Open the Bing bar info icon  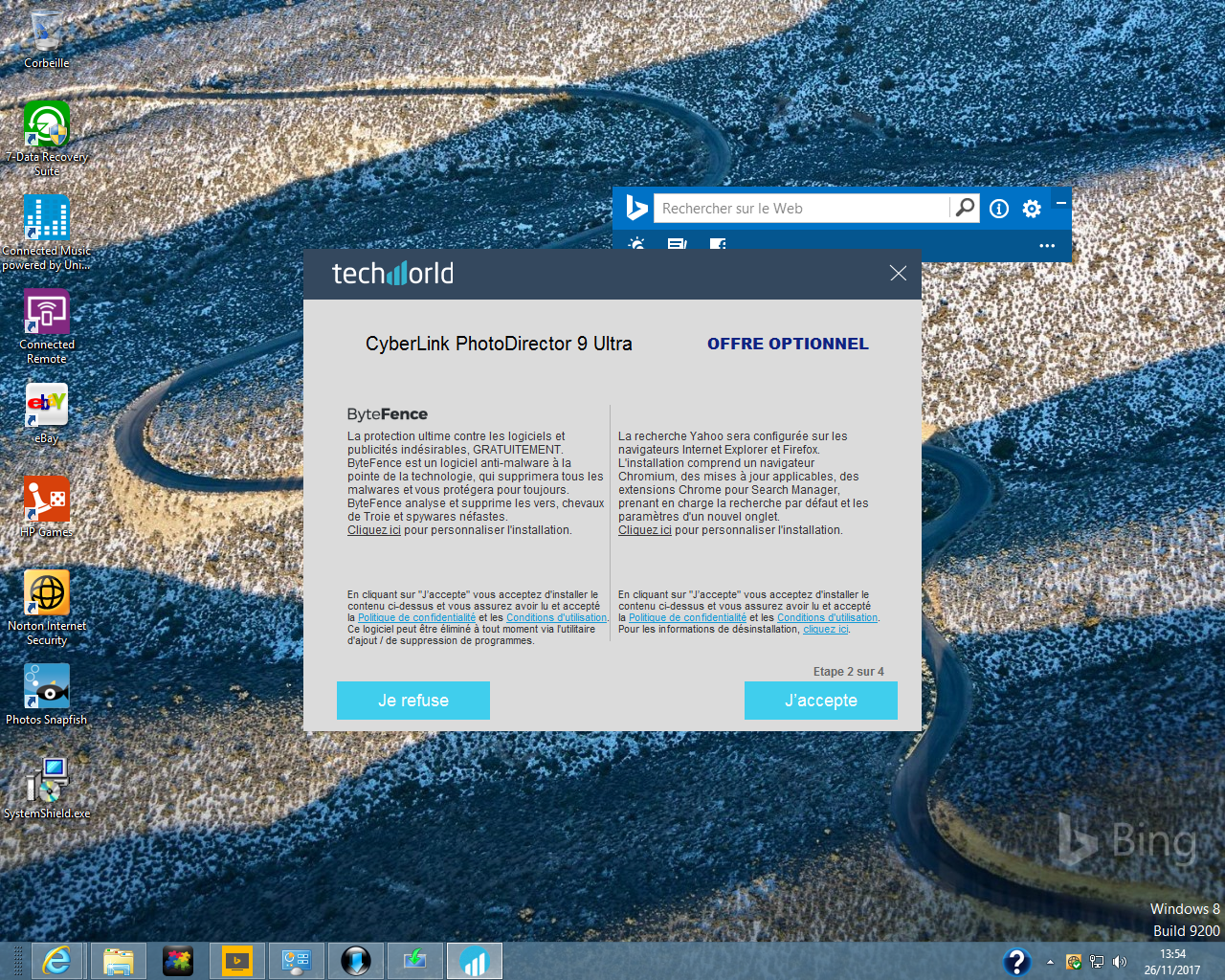tap(999, 209)
